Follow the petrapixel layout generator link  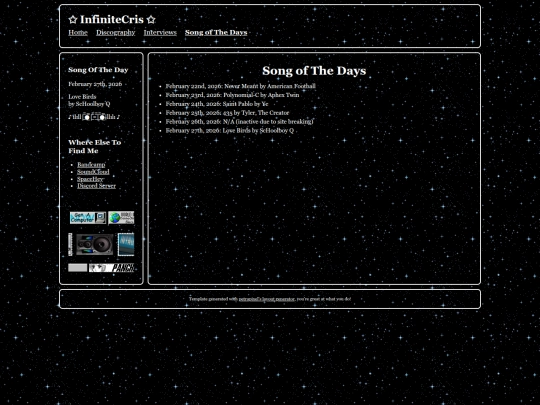[x=267, y=299]
